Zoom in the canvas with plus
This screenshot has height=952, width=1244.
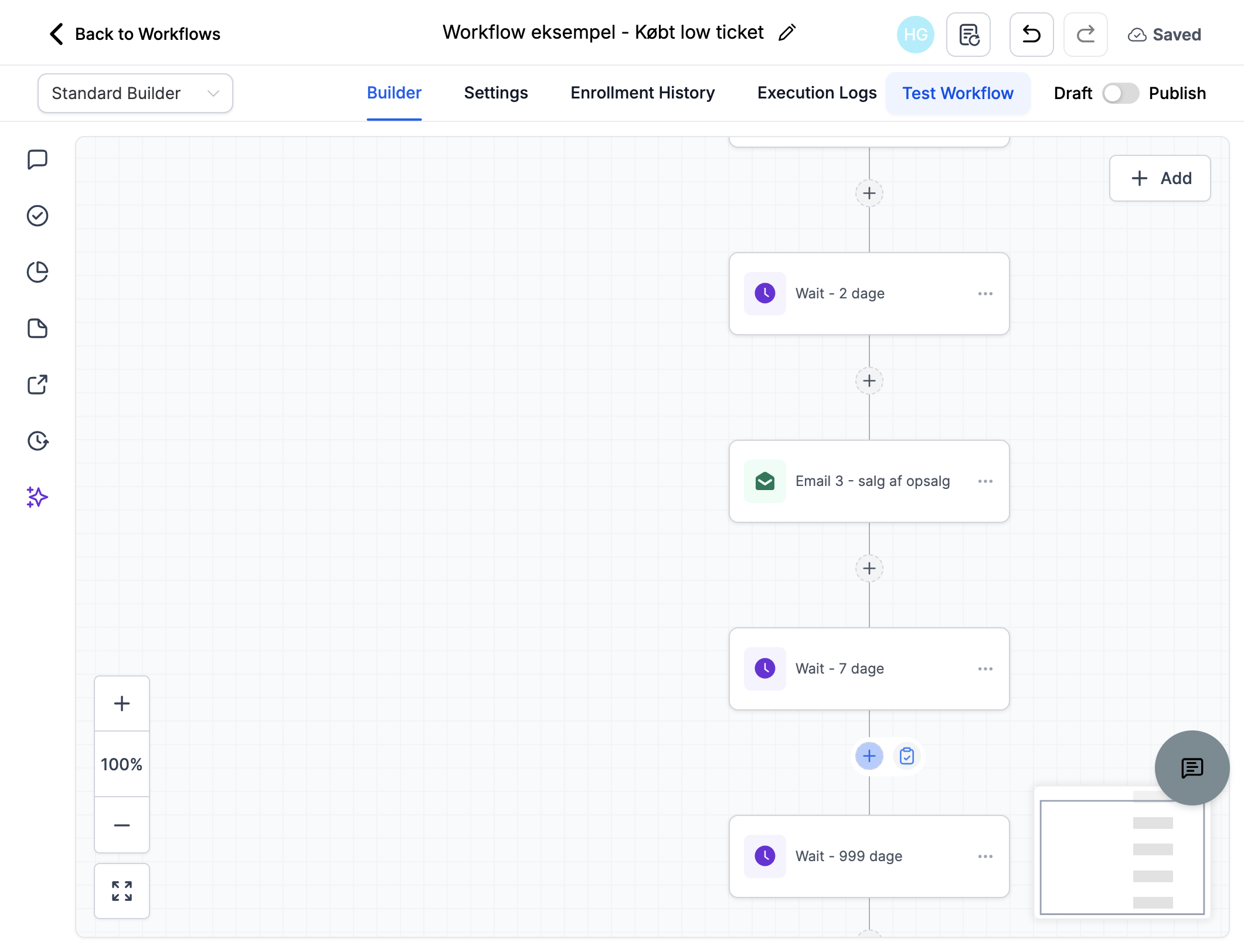point(122,703)
